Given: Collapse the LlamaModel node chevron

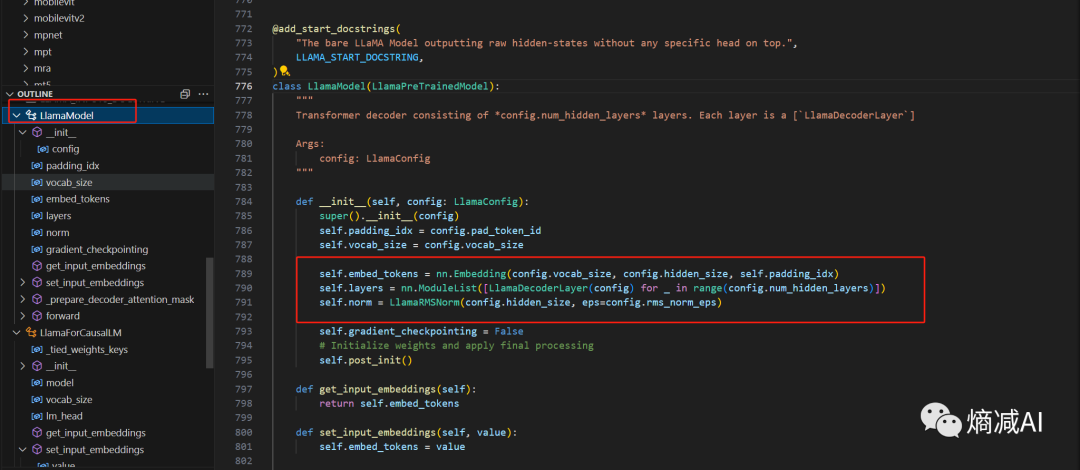Looking at the screenshot, I should point(17,116).
